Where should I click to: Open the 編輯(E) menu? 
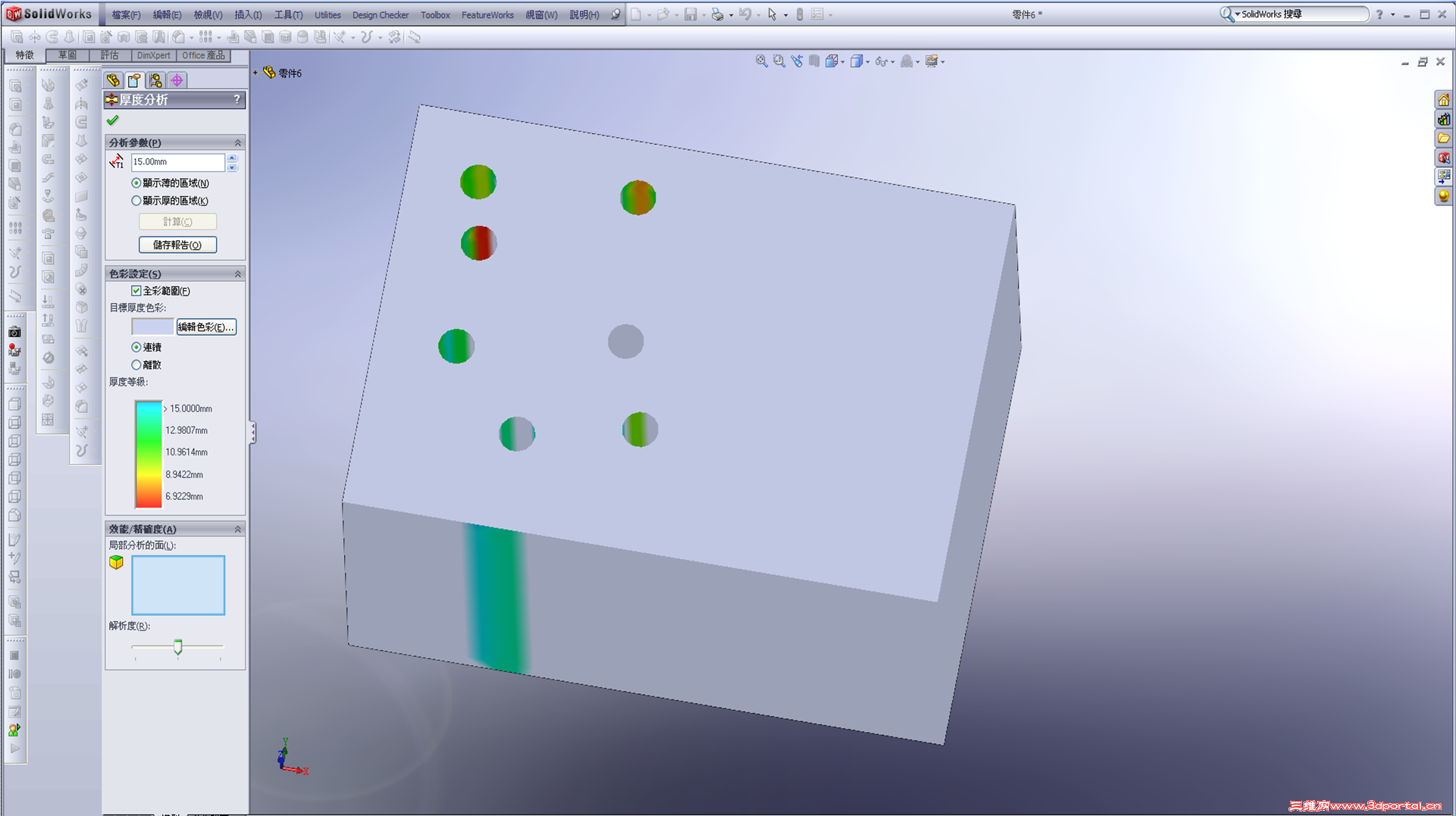pos(167,15)
